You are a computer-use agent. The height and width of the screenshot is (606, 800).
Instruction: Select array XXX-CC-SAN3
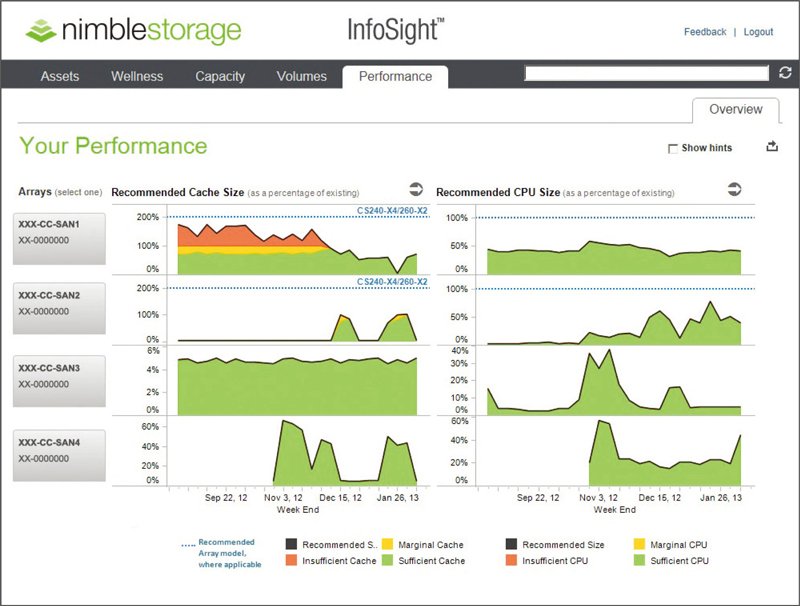[59, 381]
